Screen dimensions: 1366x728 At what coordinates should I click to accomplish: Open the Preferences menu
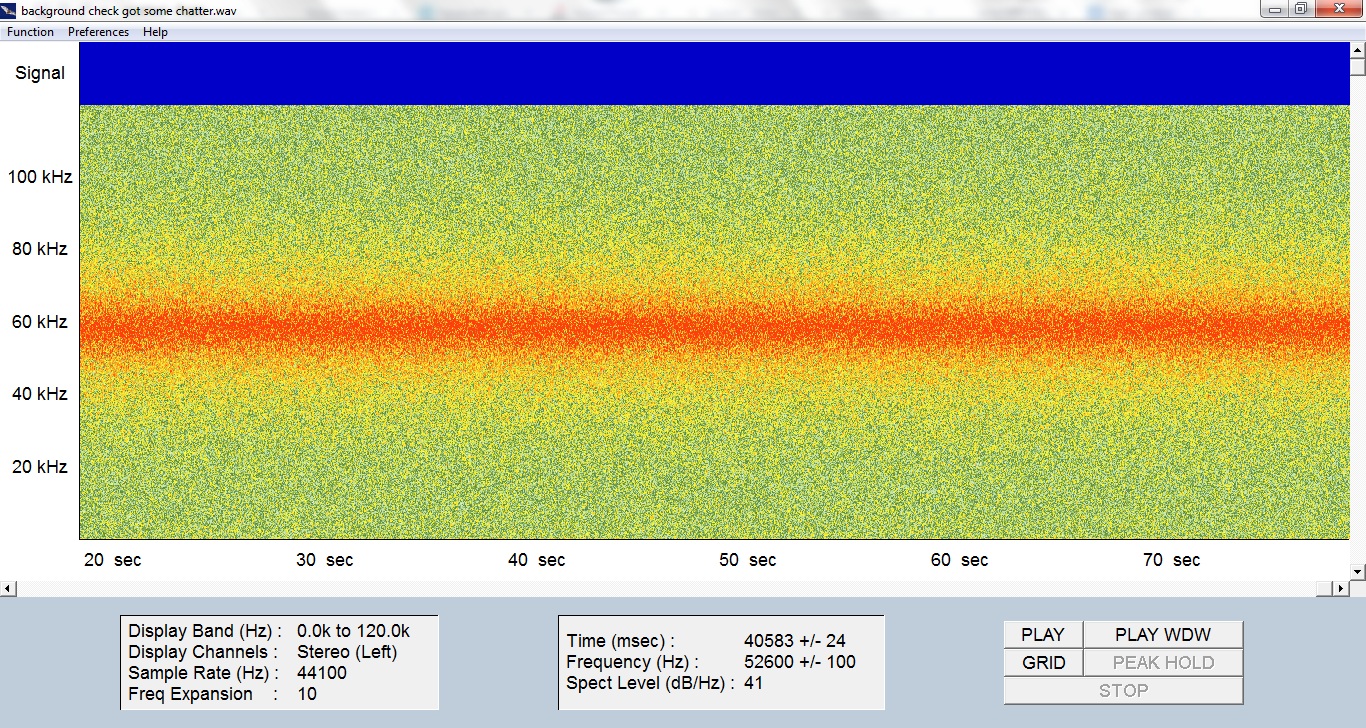[98, 32]
